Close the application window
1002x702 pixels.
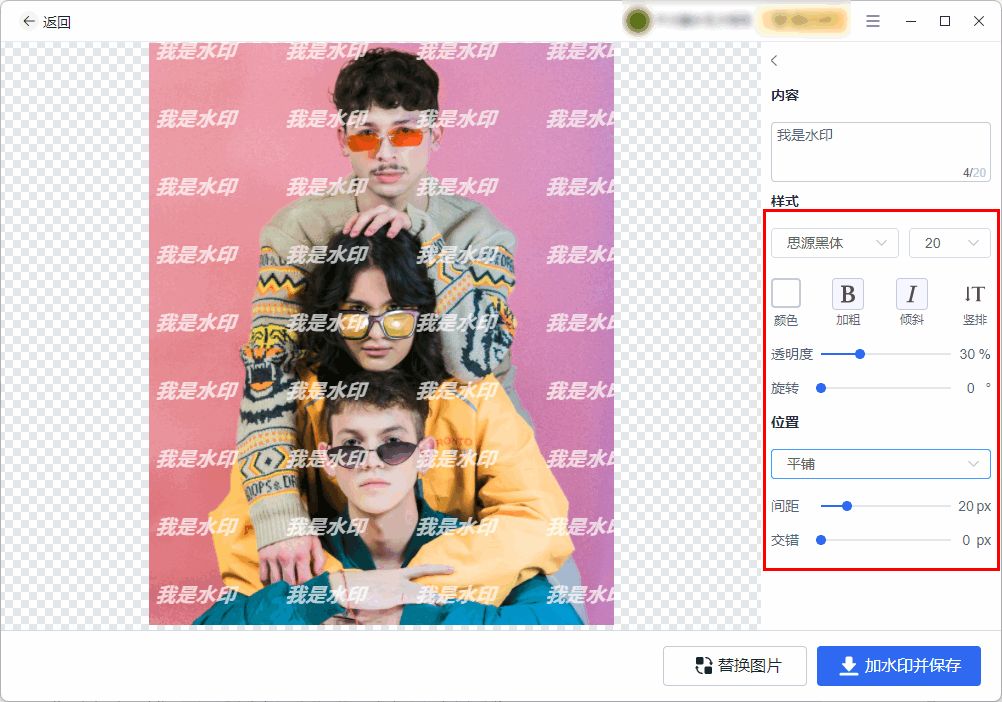click(x=978, y=21)
